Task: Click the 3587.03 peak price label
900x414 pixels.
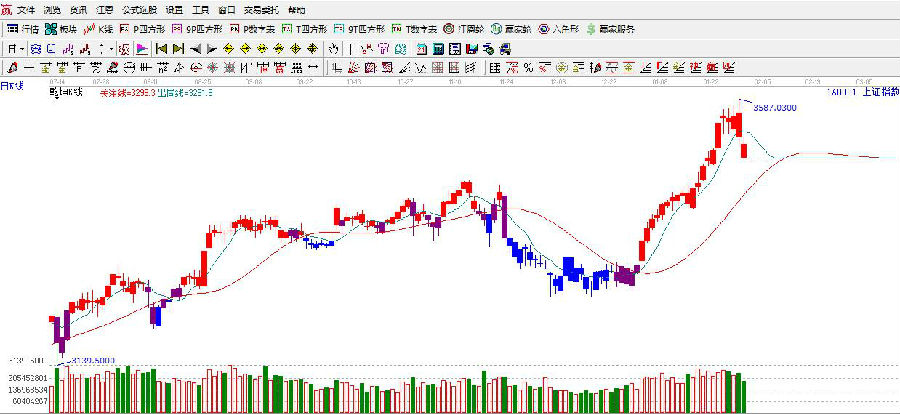Action: click(x=774, y=107)
